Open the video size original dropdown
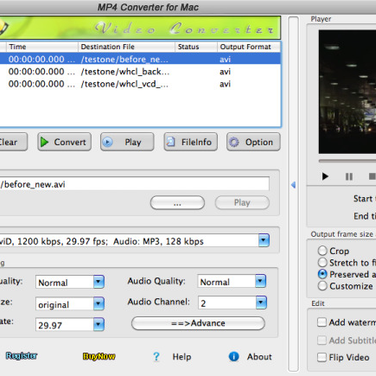This screenshot has width=376, height=376. [99, 304]
